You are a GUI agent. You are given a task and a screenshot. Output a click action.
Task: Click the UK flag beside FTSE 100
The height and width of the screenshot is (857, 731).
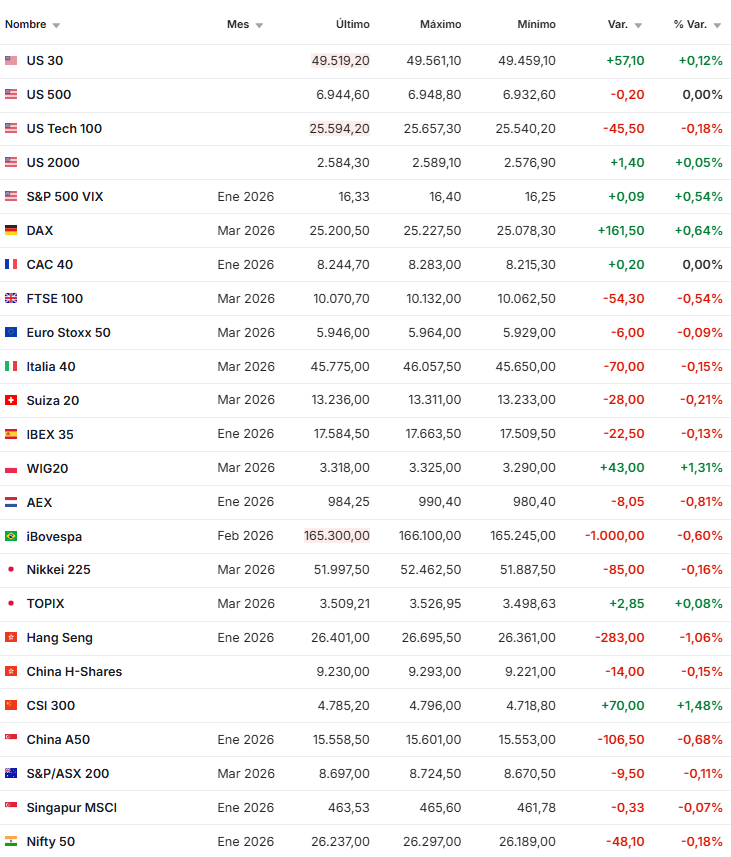[11, 299]
